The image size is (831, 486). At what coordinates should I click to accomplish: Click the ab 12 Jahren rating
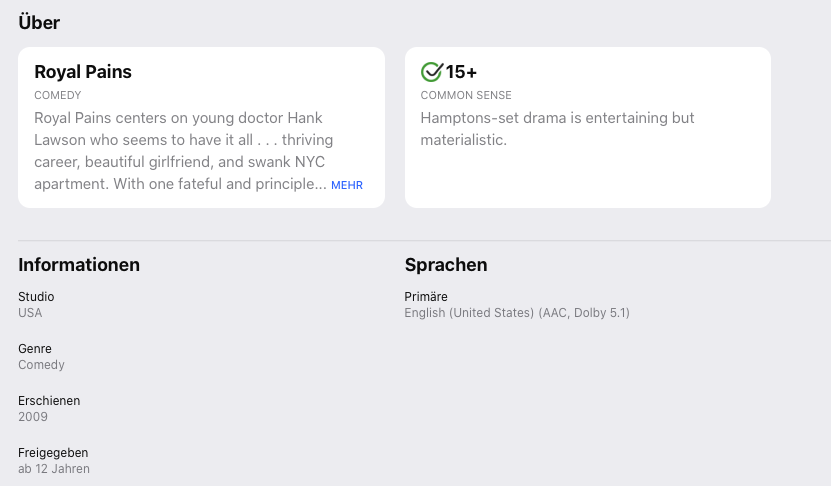pyautogui.click(x=54, y=469)
